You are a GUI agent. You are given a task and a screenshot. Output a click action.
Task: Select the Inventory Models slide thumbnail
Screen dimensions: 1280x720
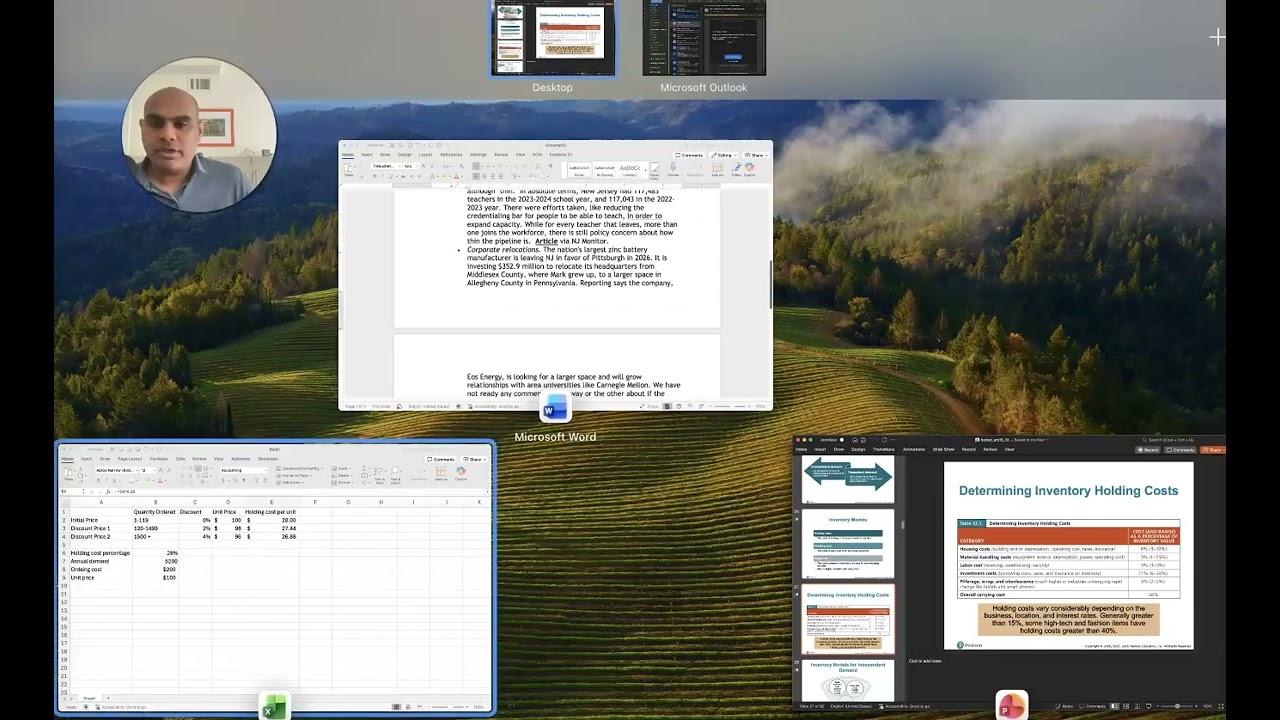pyautogui.click(x=848, y=544)
